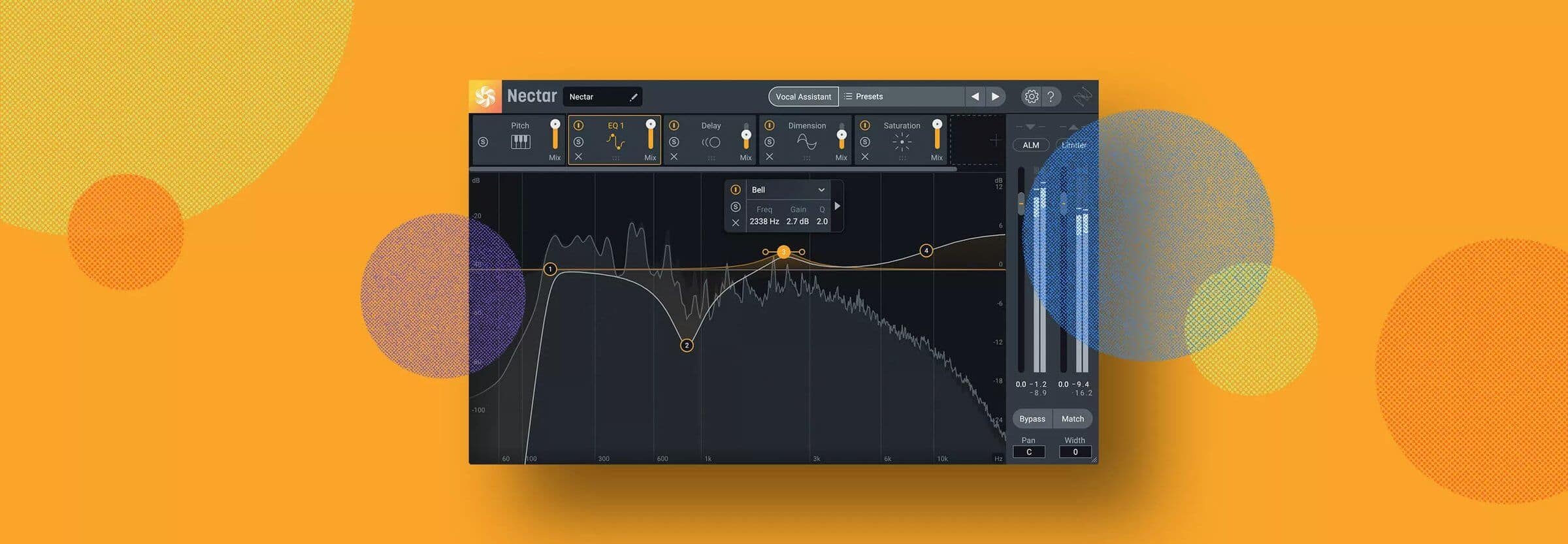Image resolution: width=1568 pixels, height=544 pixels.
Task: Go to next preset
Action: [995, 97]
